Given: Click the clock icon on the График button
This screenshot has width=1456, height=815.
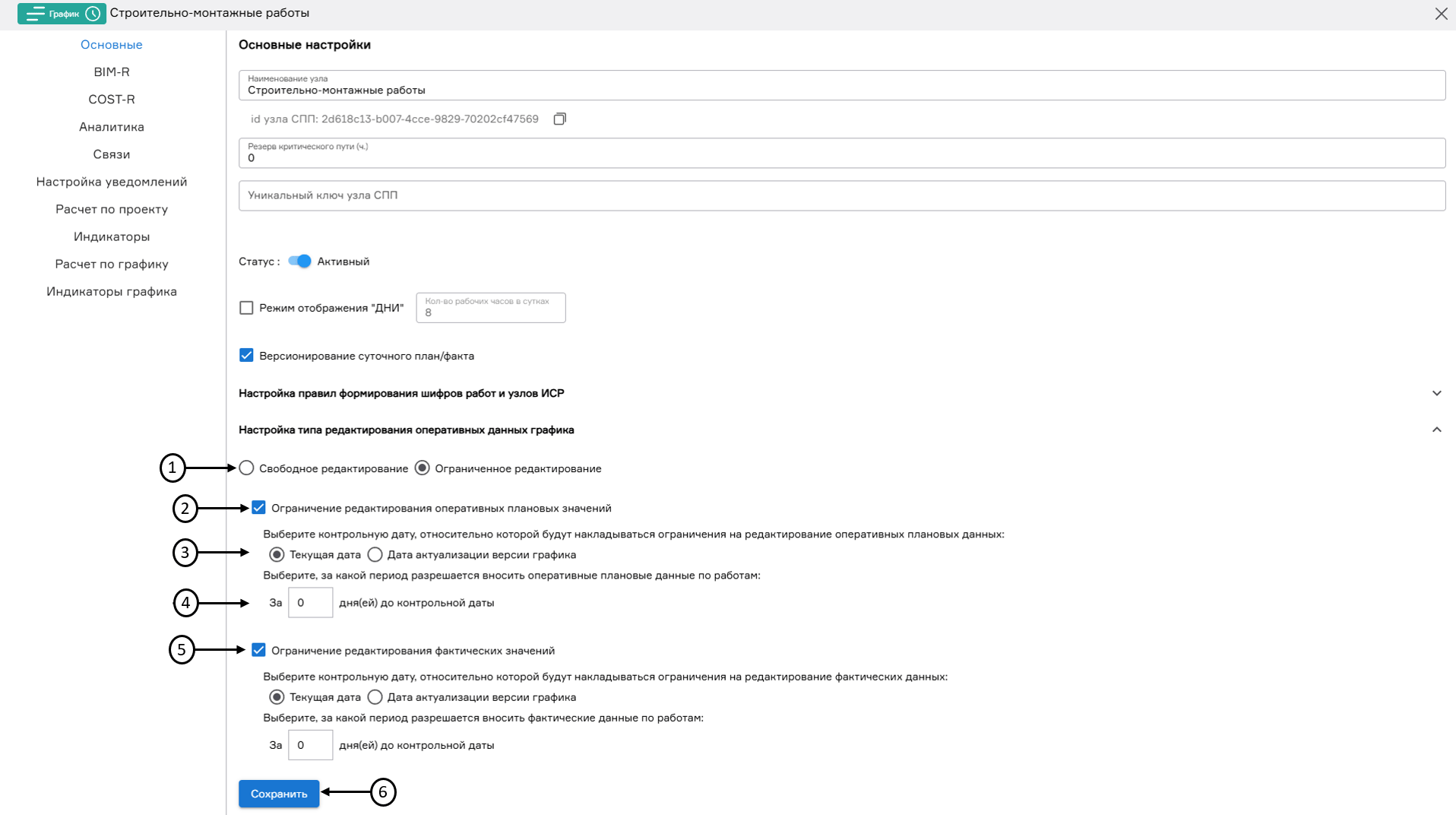Looking at the screenshot, I should pos(93,13).
